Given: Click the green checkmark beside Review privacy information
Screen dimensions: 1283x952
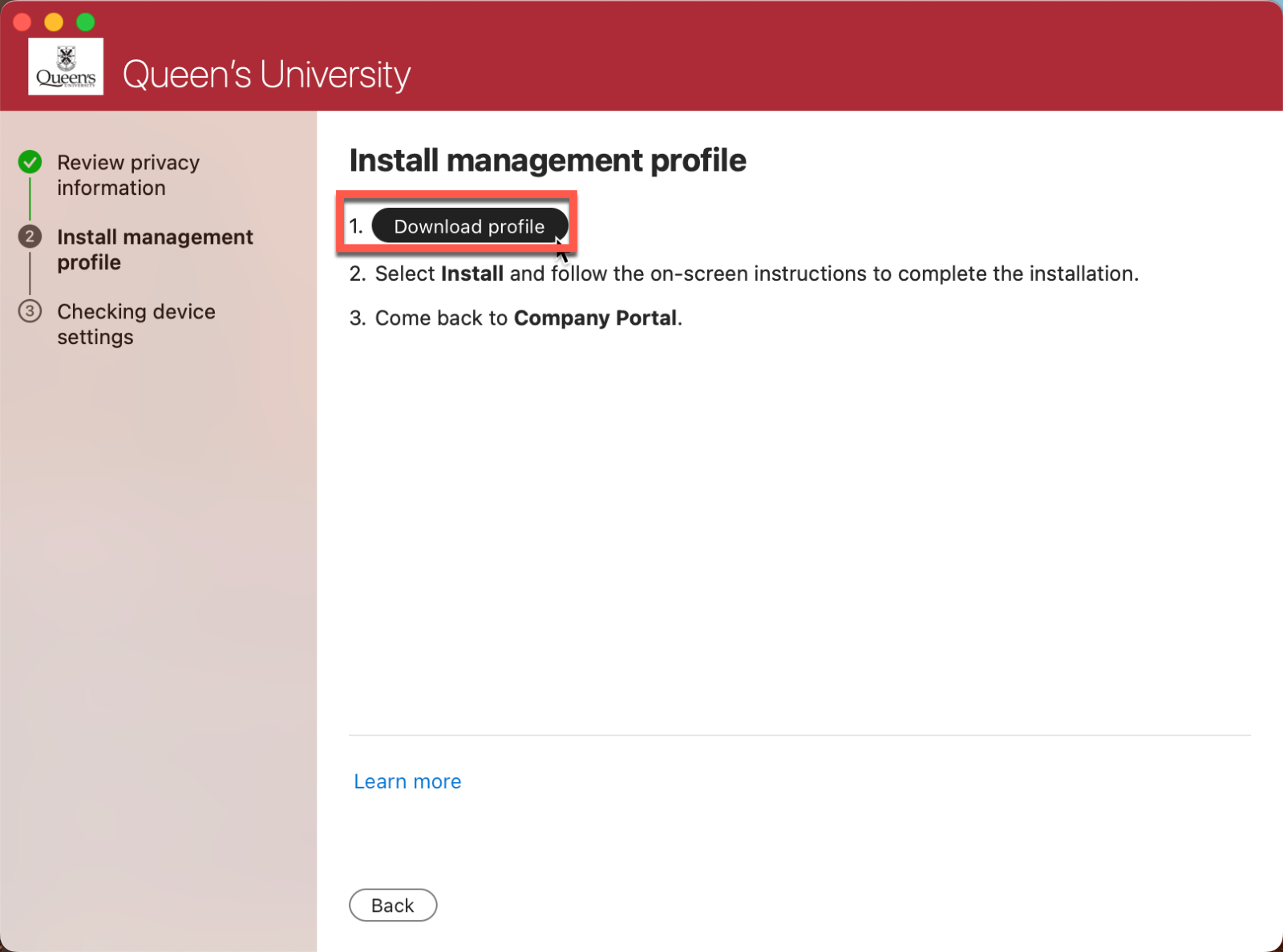Looking at the screenshot, I should tap(30, 161).
